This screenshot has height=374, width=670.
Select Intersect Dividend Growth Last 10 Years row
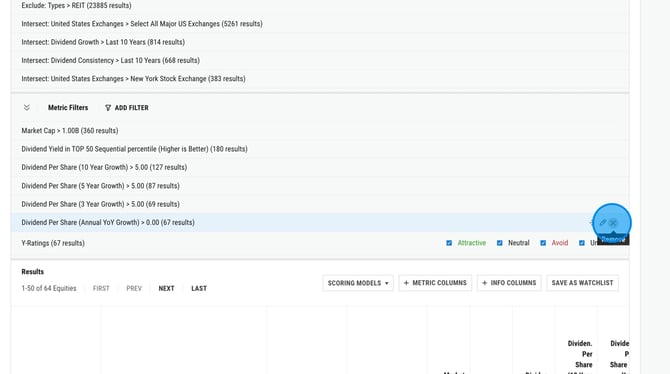(x=320, y=42)
